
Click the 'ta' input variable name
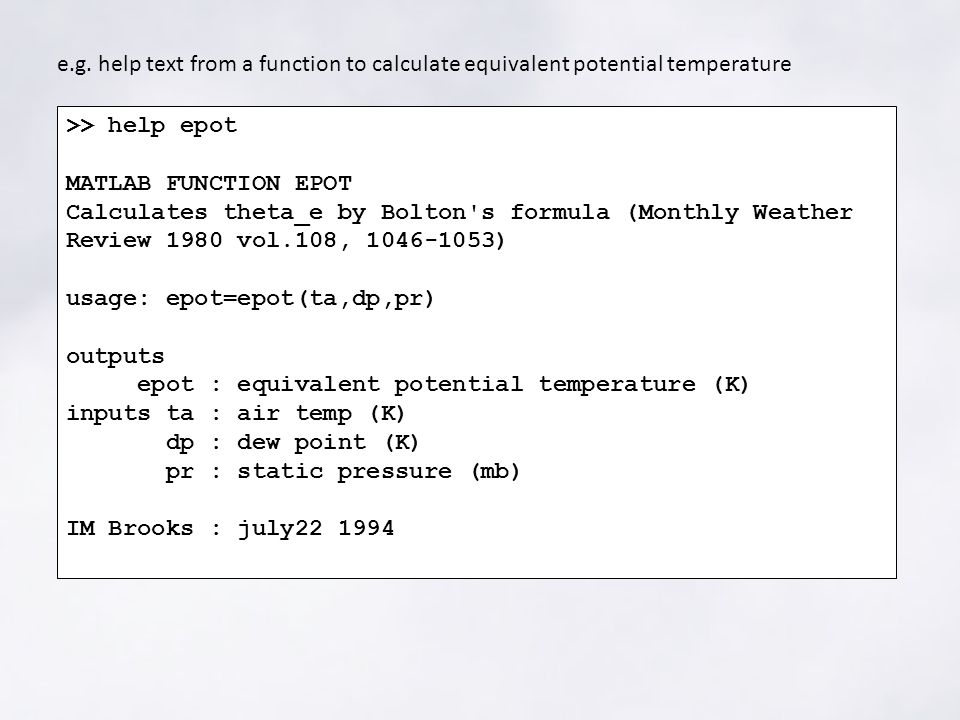(x=180, y=414)
